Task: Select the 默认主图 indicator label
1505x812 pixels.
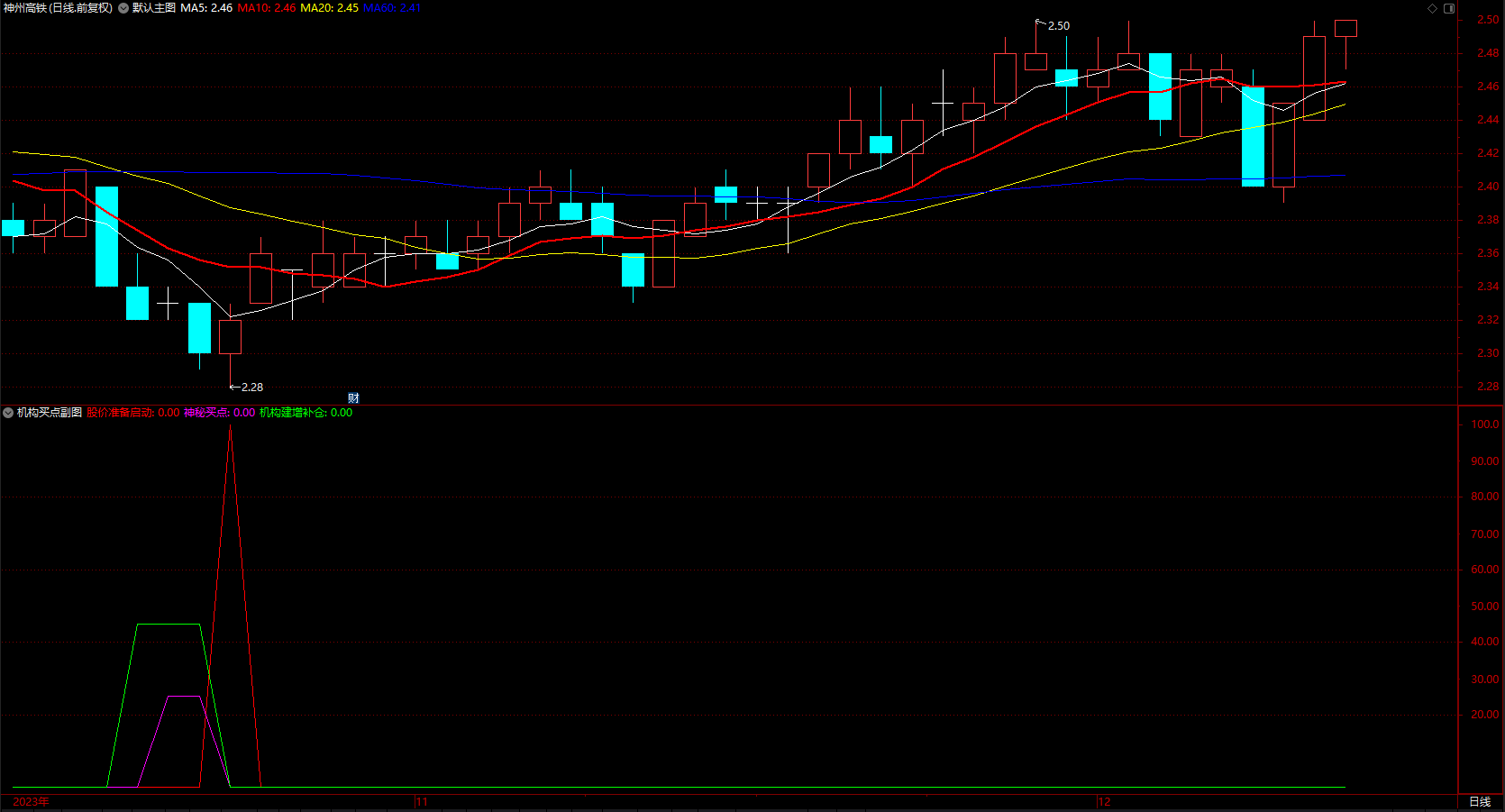Action: (153, 8)
